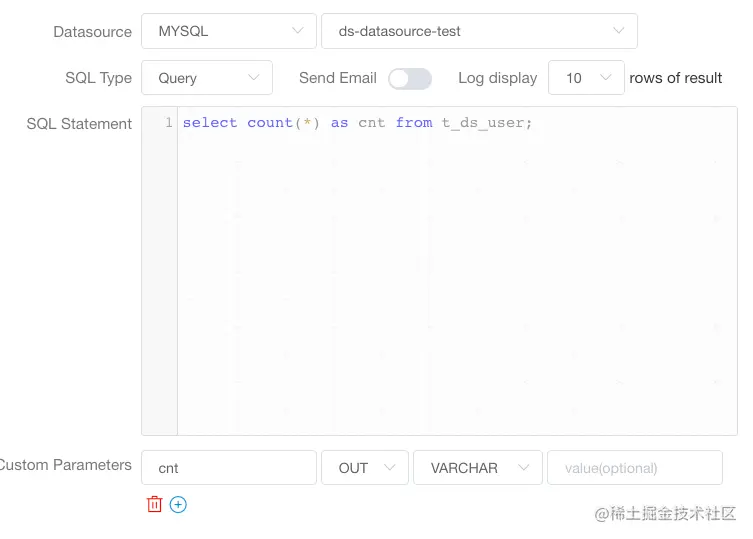The height and width of the screenshot is (539, 753).
Task: Click the SQL statement line in the editor
Action: pos(357,123)
